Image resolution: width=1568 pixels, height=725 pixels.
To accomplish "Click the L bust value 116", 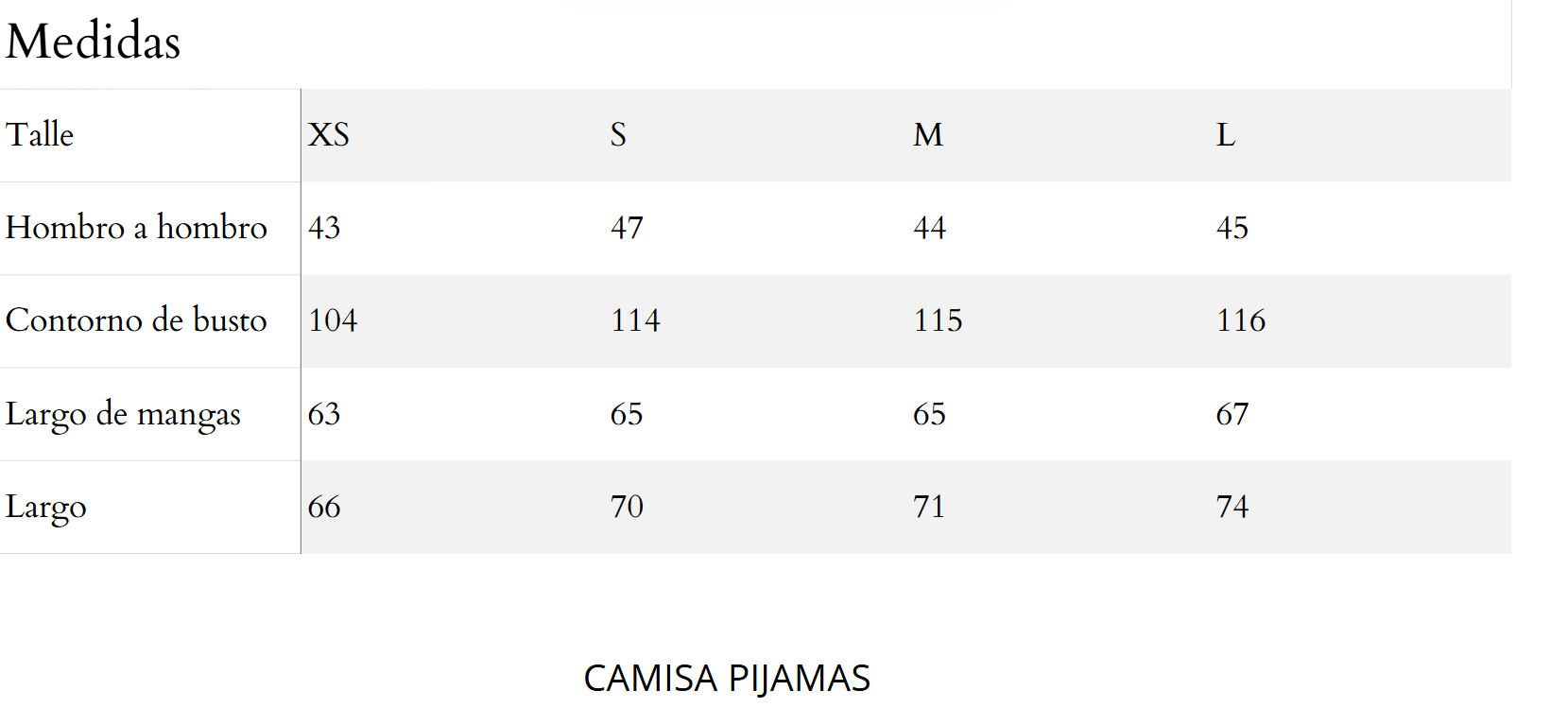I will pos(1241,319).
